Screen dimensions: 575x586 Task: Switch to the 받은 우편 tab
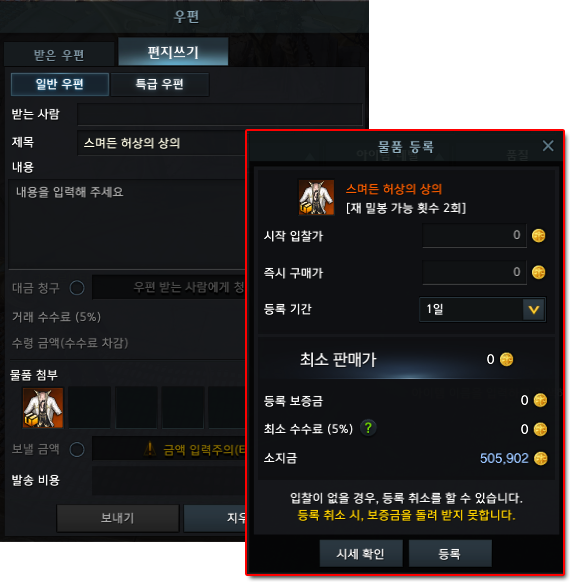pos(59,54)
